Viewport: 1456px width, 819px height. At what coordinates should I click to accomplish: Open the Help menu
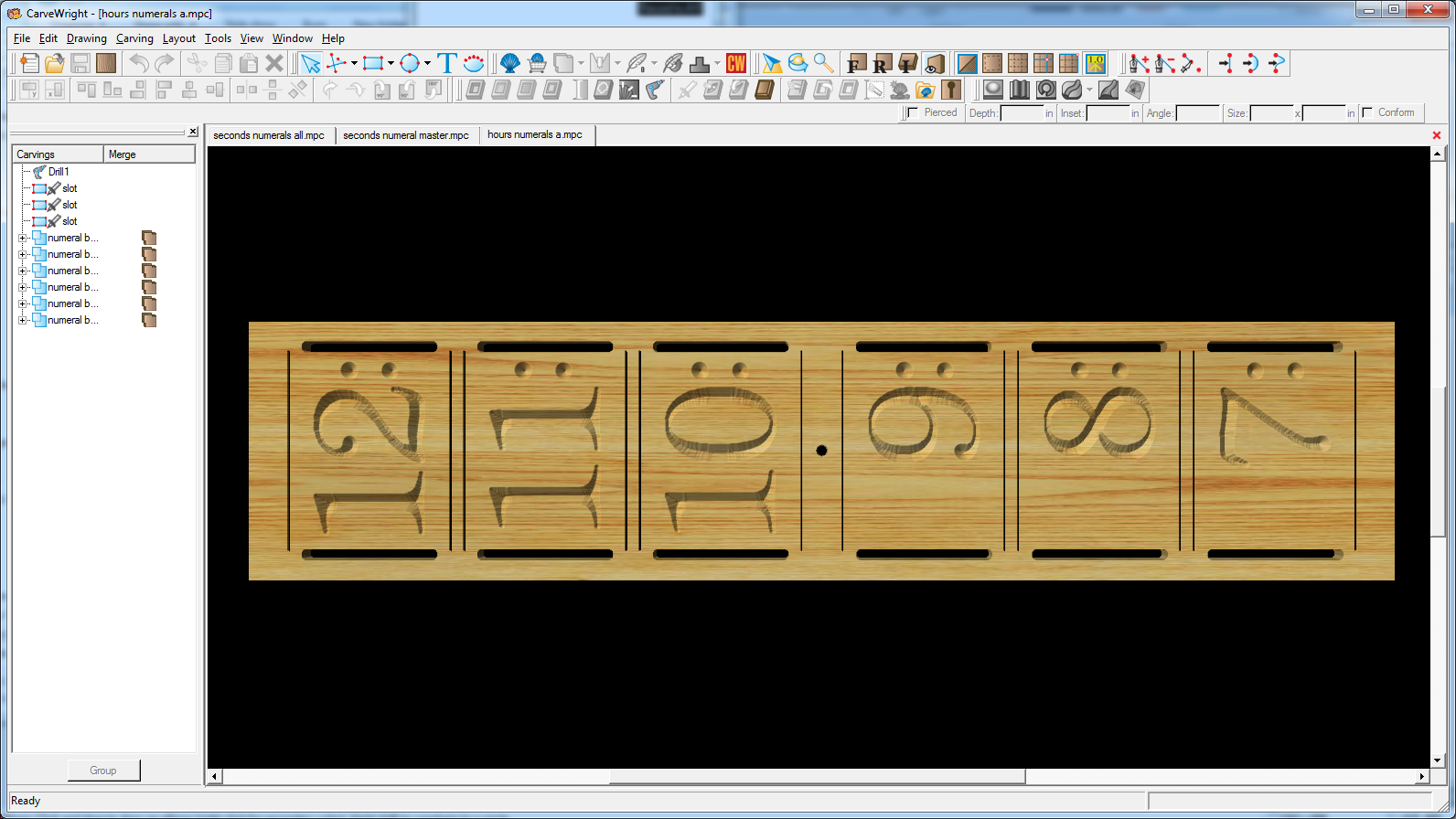coord(333,38)
